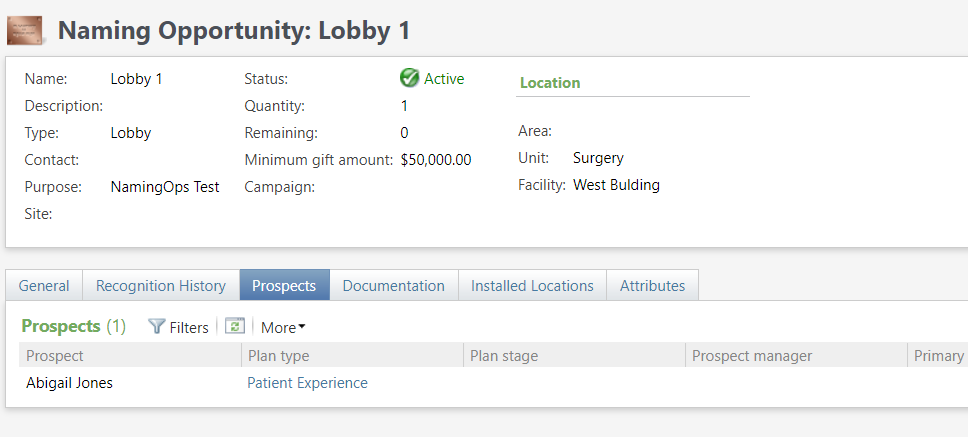Screen dimensions: 968x437
Task: Open the Patient Experience plan link
Action: (307, 383)
